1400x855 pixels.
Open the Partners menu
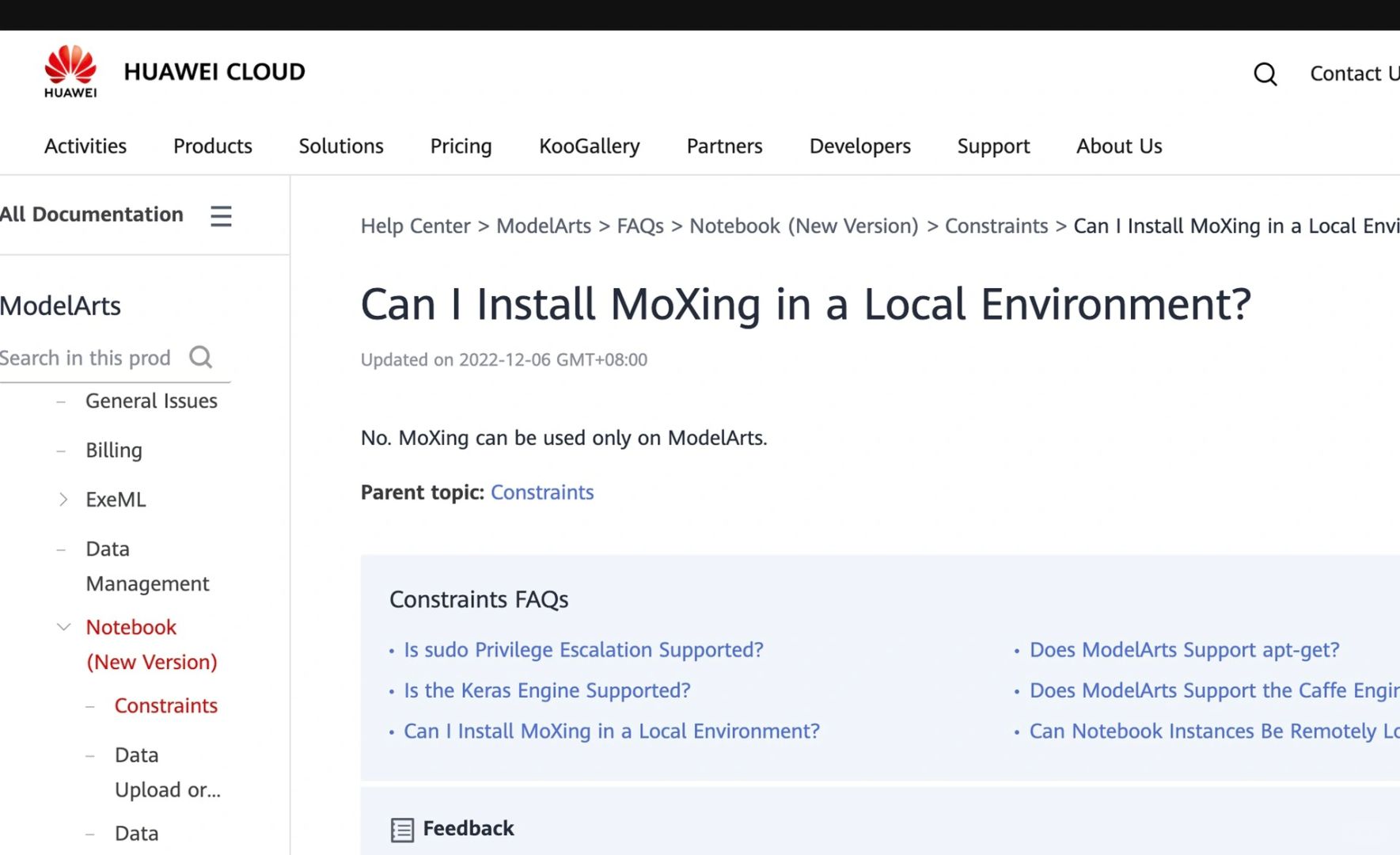coord(724,146)
